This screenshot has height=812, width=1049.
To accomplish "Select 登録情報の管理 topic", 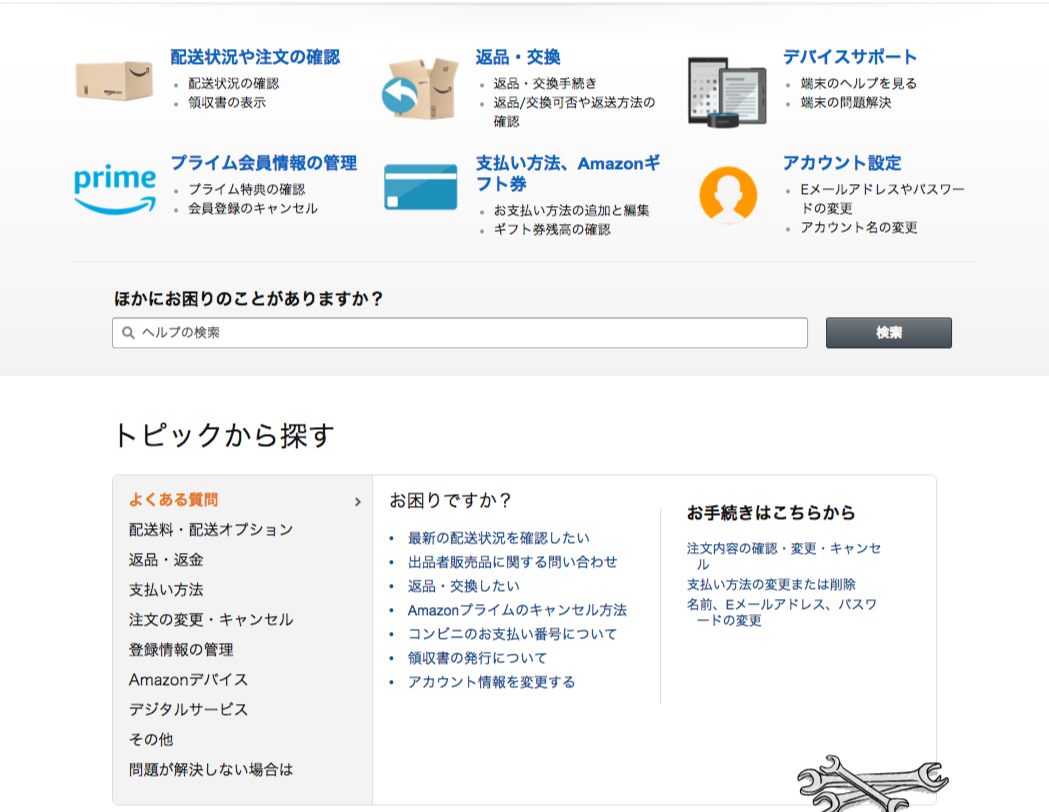I will (x=181, y=649).
